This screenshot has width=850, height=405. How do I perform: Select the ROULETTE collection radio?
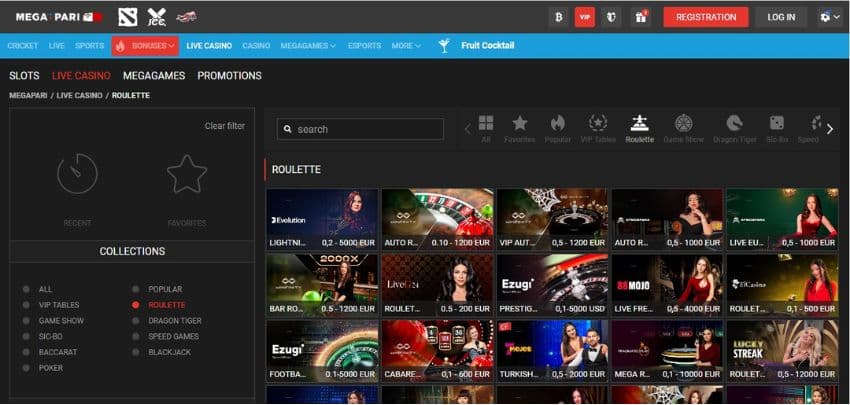pyautogui.click(x=136, y=305)
